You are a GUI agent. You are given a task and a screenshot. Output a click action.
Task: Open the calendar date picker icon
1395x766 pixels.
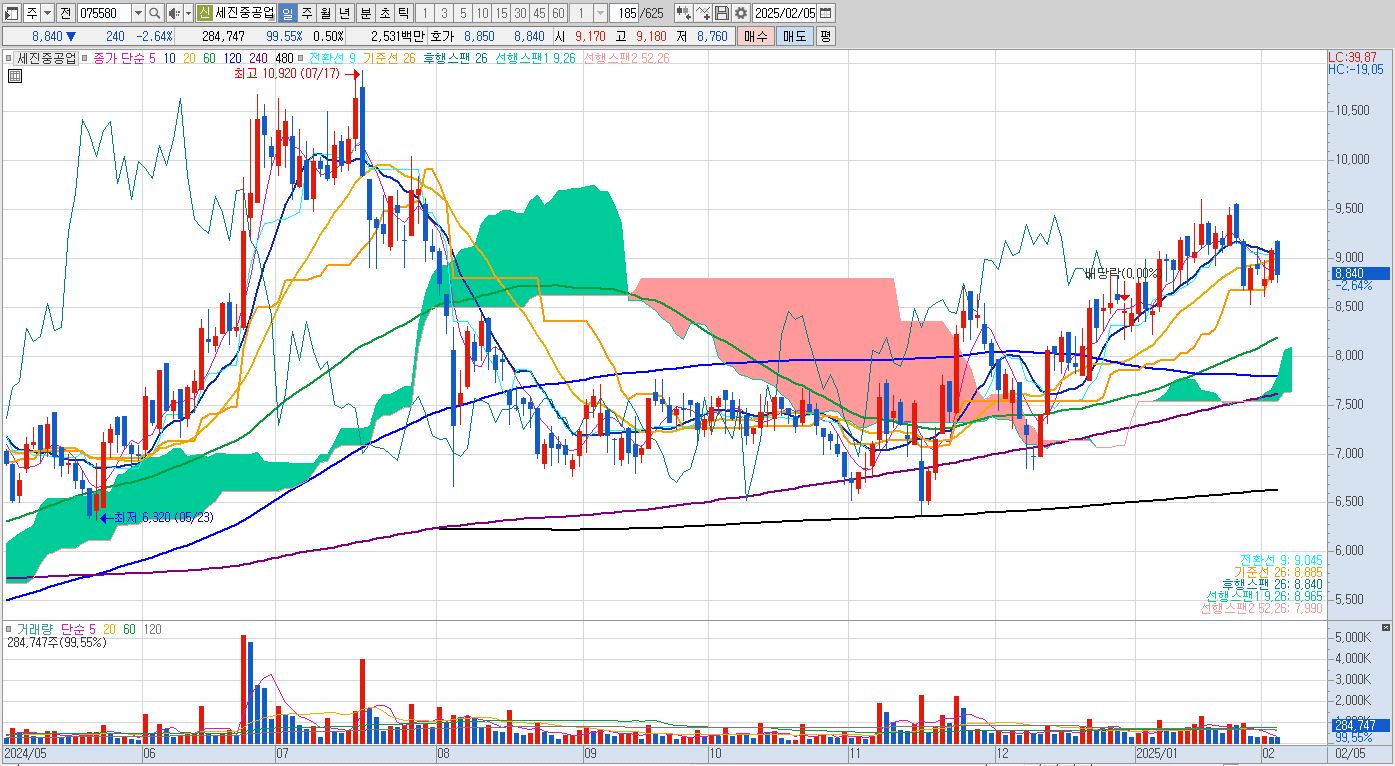[825, 13]
